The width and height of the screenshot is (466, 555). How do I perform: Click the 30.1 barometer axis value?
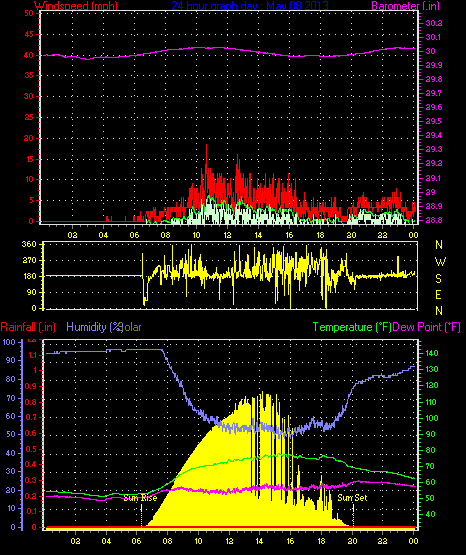click(433, 37)
